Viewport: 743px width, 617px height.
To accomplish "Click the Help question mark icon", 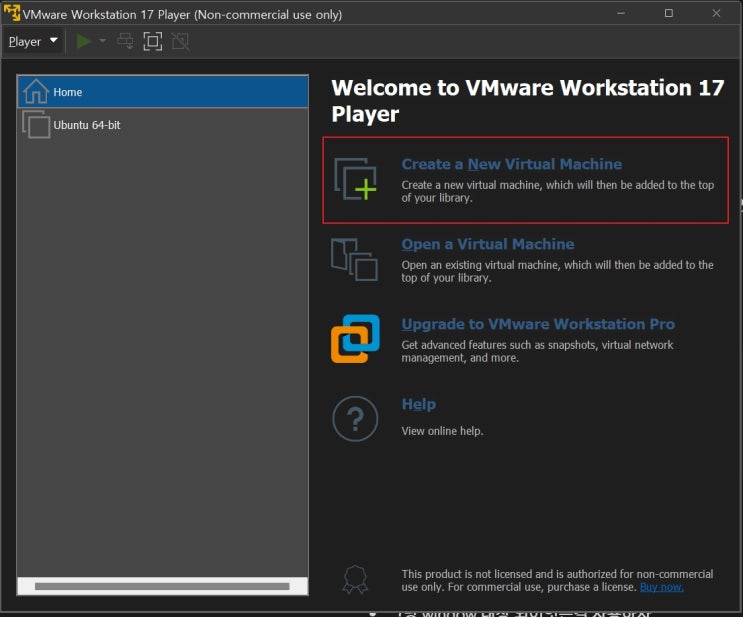I will tap(355, 419).
